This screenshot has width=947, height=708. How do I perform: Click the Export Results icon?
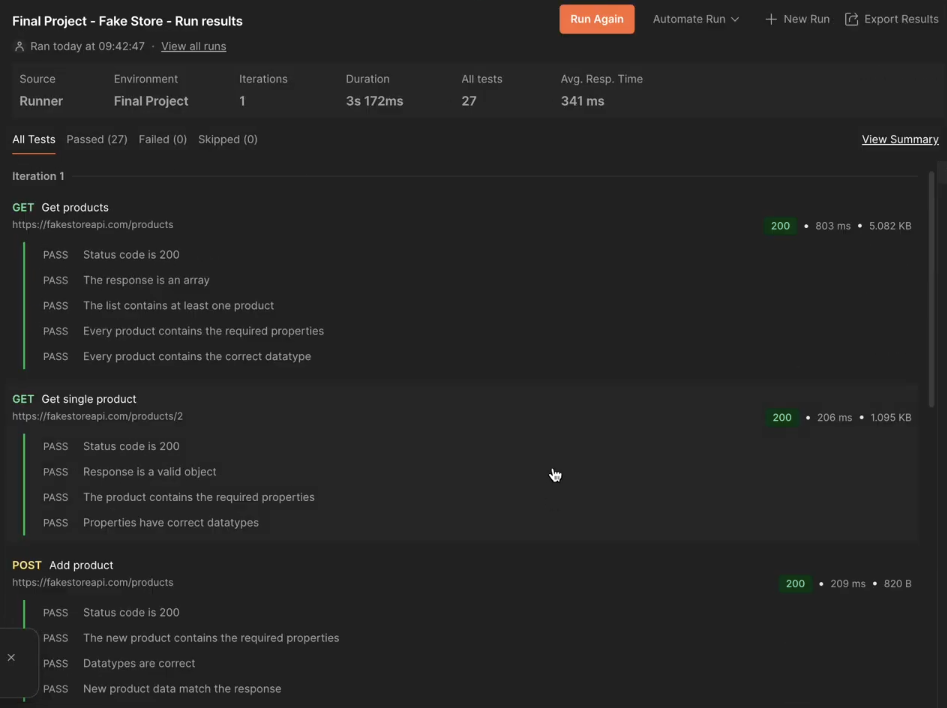[x=851, y=19]
